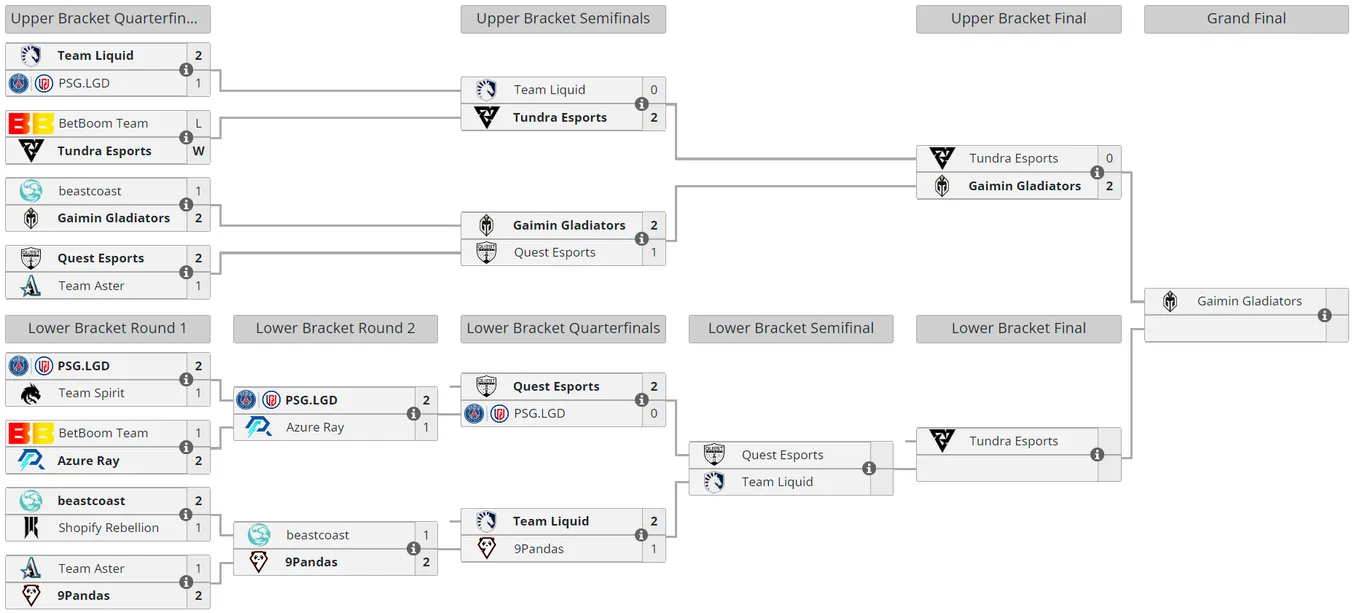This screenshot has width=1360, height=613.
Task: Select the Upper Bracket Semifinals header
Action: point(563,19)
